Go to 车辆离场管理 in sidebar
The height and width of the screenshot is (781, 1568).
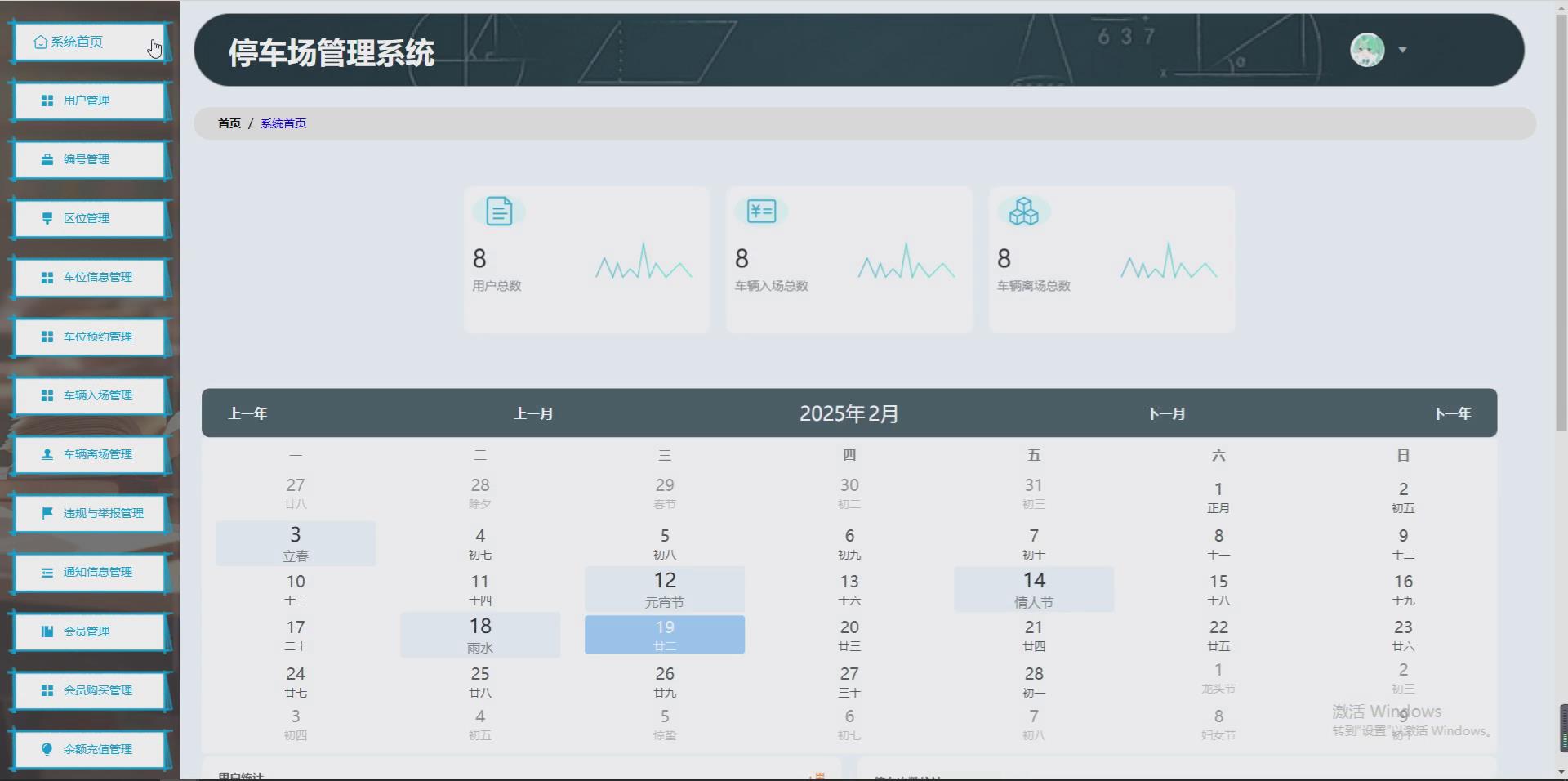point(91,454)
